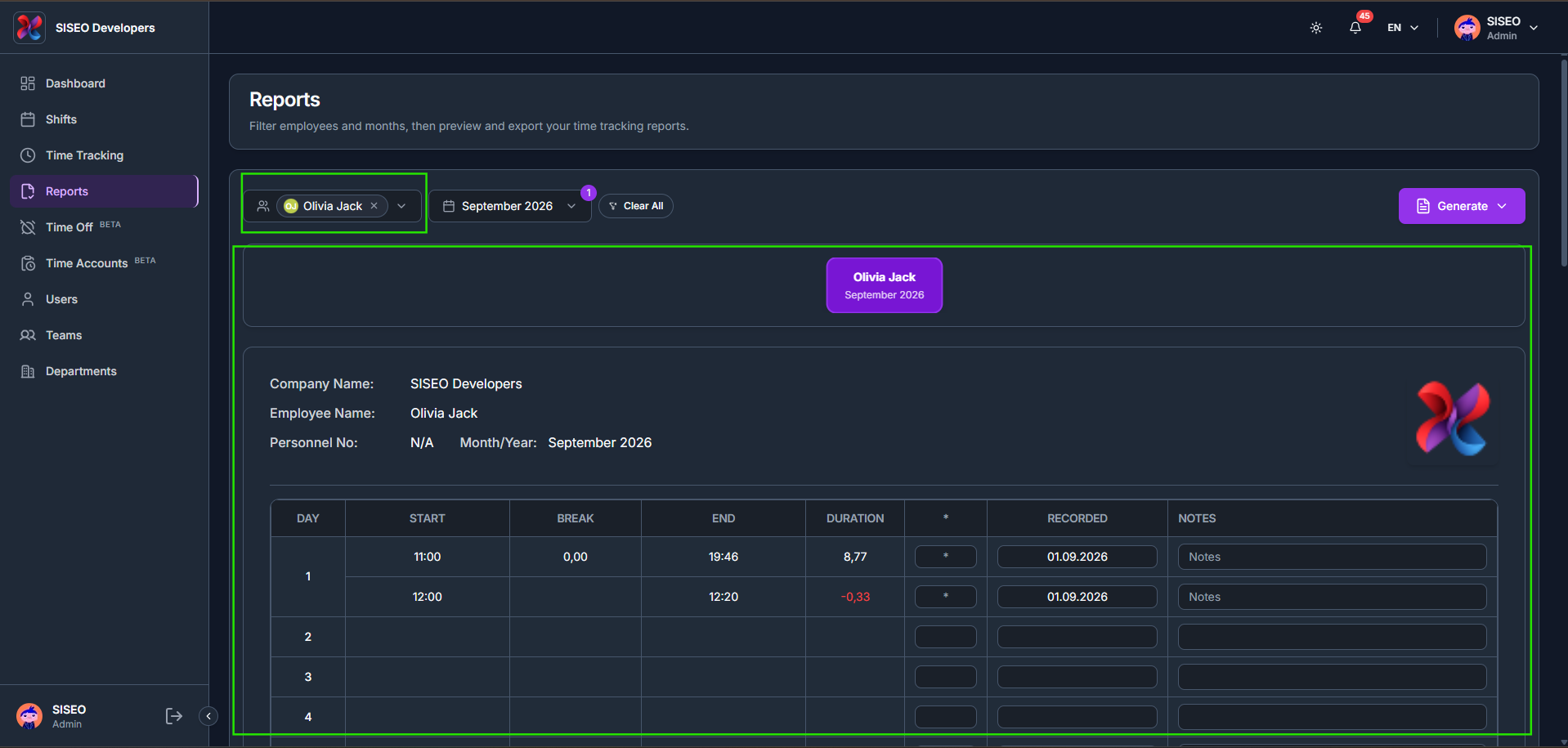The height and width of the screenshot is (748, 1568).
Task: Click the 12:20 end time
Action: (x=724, y=597)
